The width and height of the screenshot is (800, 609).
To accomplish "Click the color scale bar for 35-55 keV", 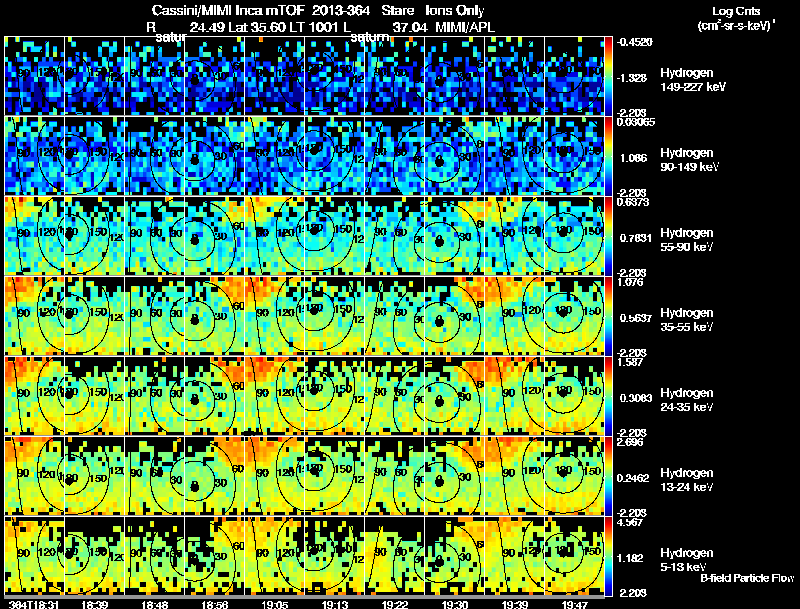I will click(608, 316).
